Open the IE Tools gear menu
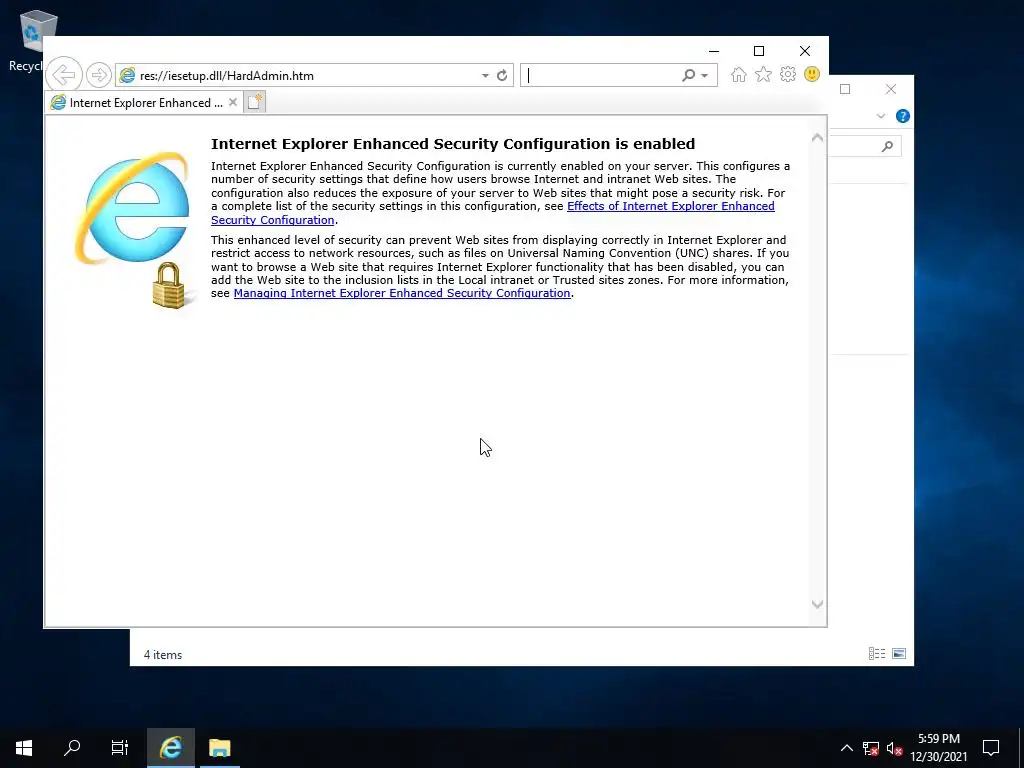 tap(788, 74)
